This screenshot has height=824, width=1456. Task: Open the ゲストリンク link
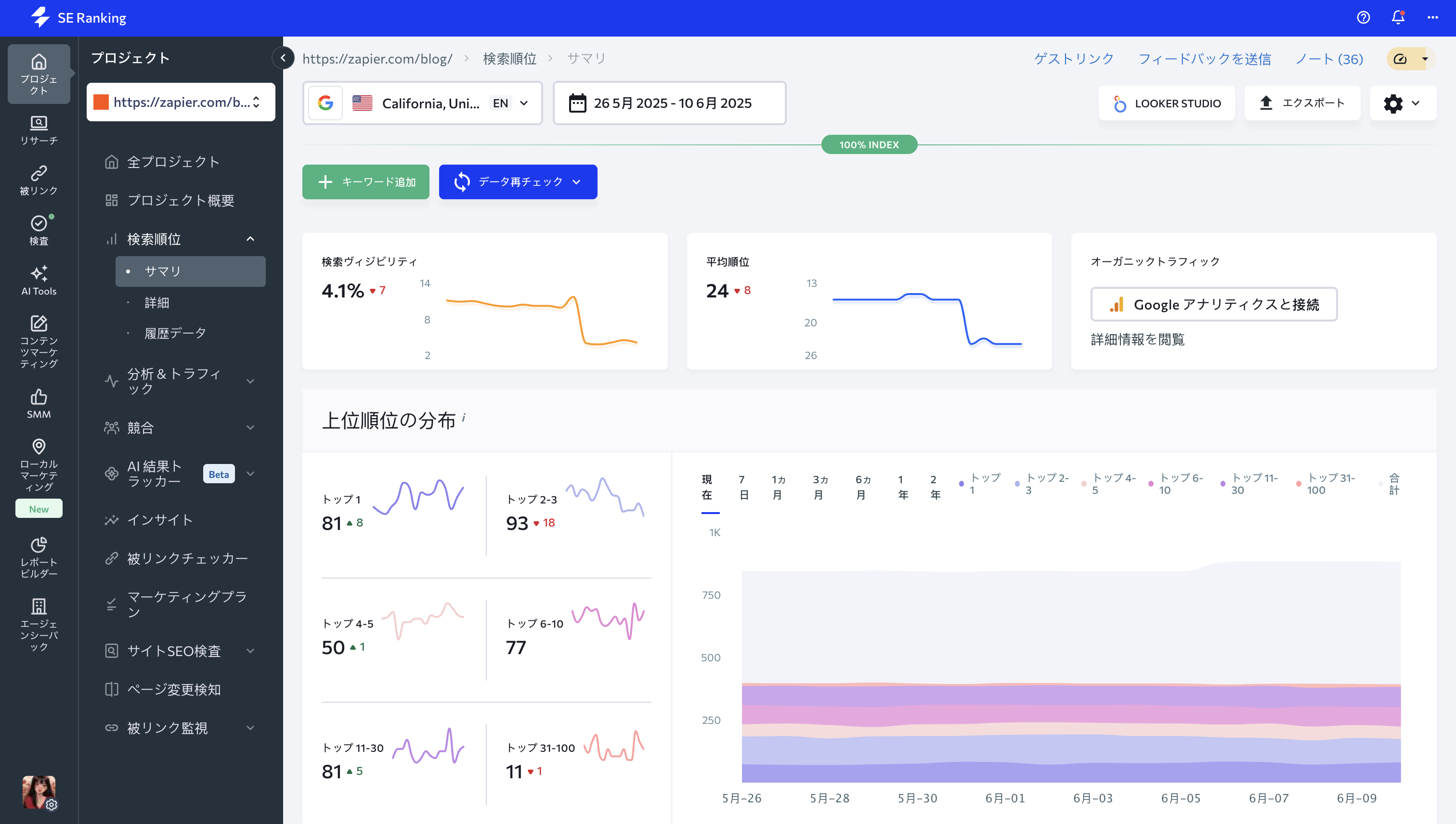point(1073,59)
